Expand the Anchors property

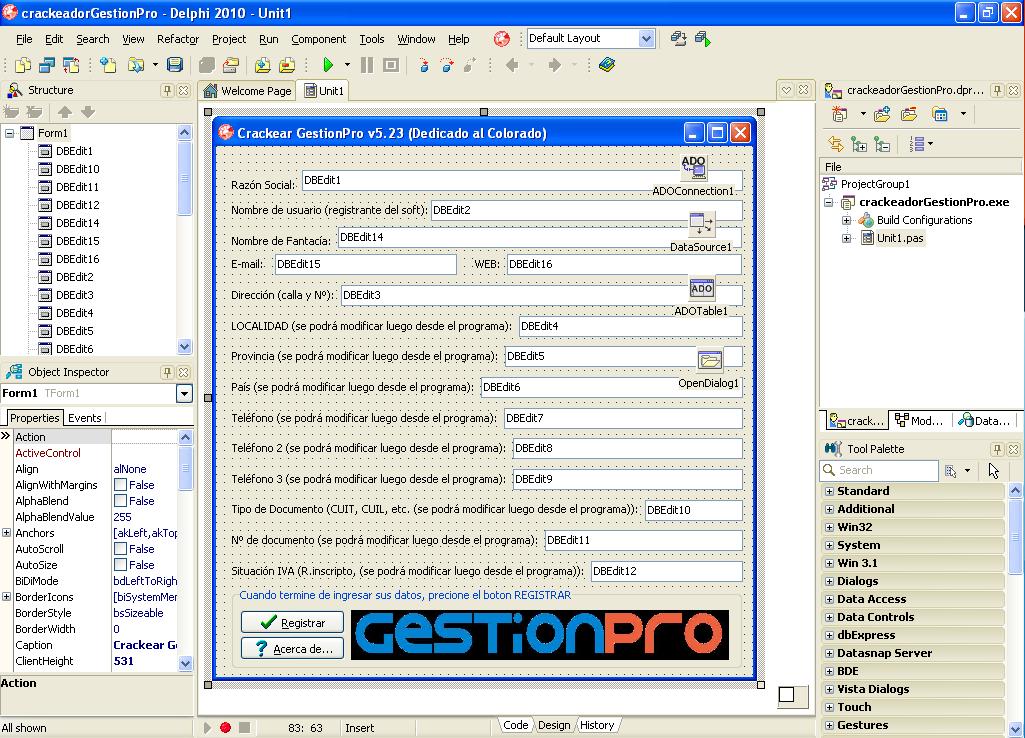tap(7, 533)
